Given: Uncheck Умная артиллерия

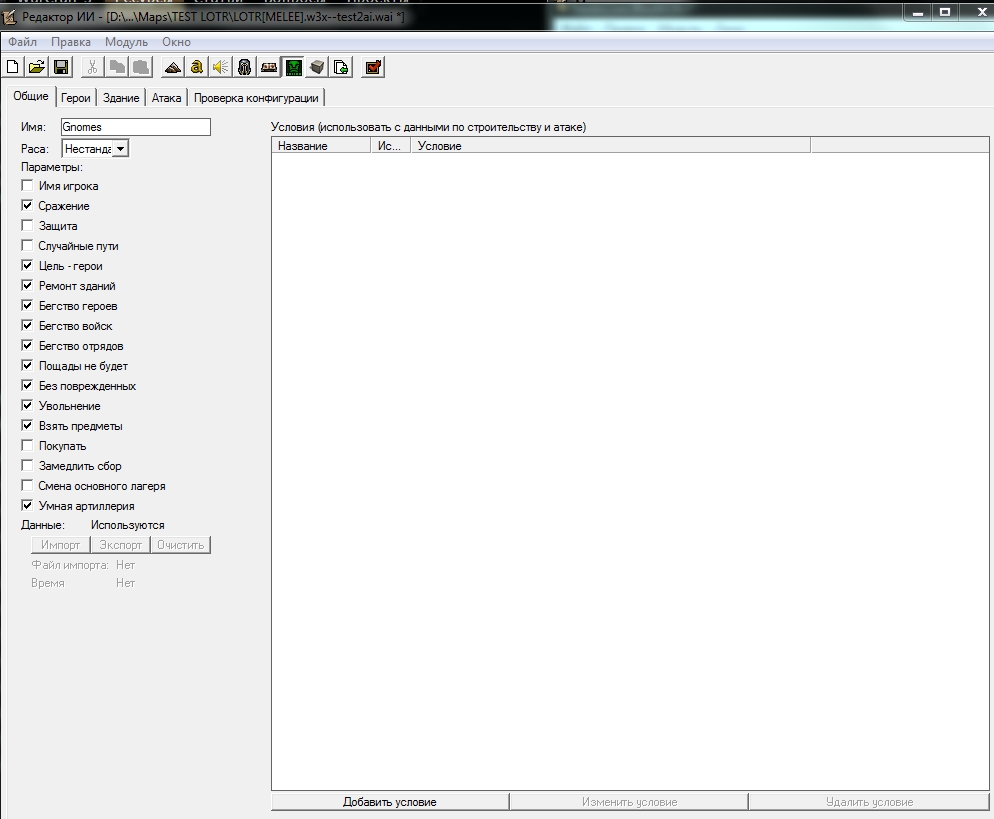Looking at the screenshot, I should (x=27, y=505).
